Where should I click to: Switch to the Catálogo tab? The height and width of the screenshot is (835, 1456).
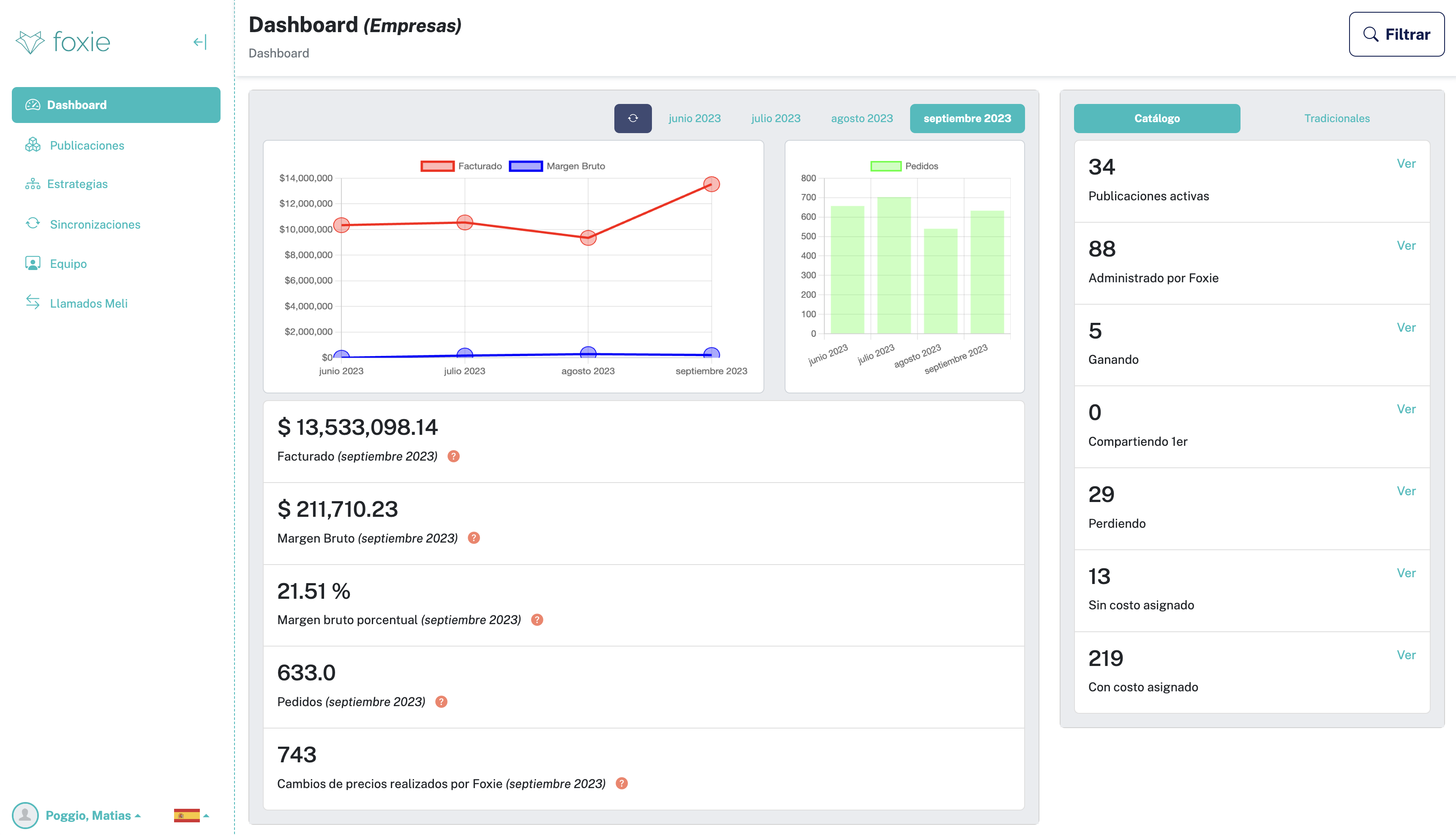[1157, 118]
